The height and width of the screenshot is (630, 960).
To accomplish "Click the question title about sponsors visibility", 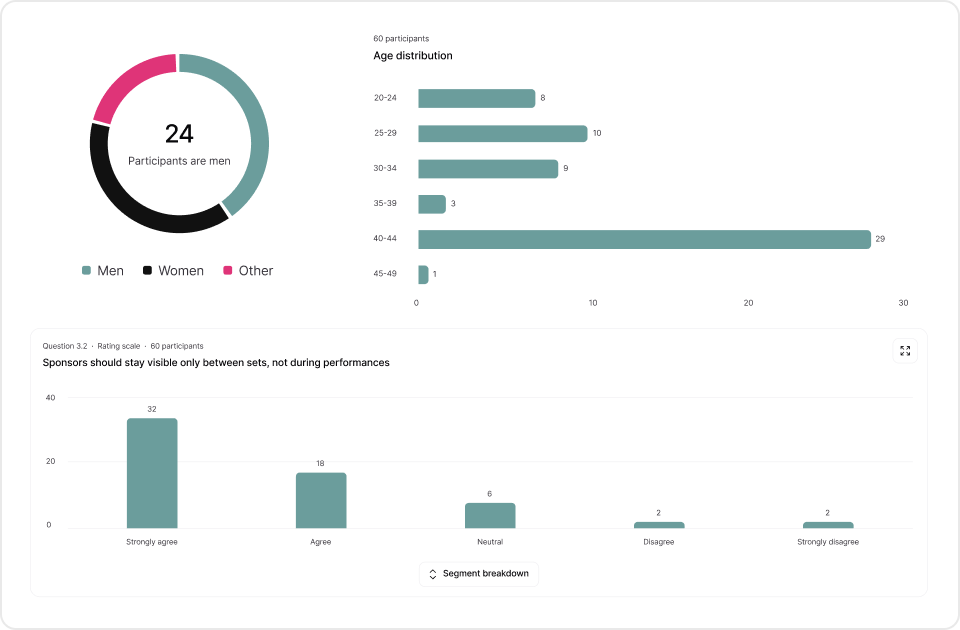I will 216,362.
